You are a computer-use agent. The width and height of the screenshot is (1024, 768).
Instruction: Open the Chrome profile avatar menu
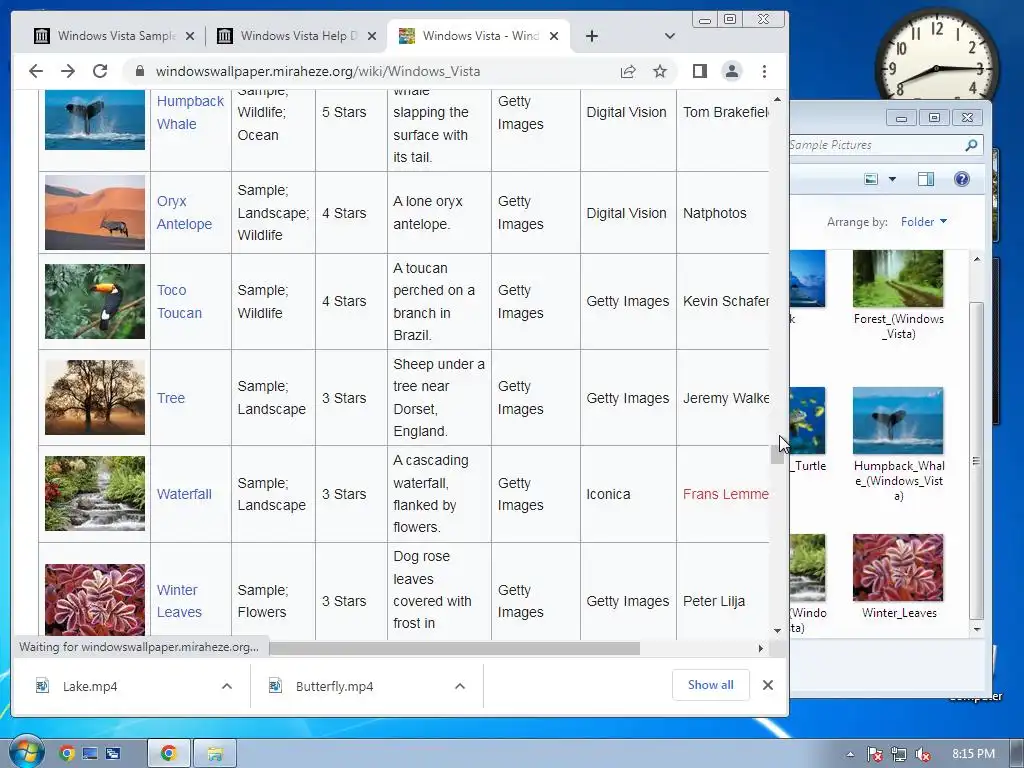(732, 71)
